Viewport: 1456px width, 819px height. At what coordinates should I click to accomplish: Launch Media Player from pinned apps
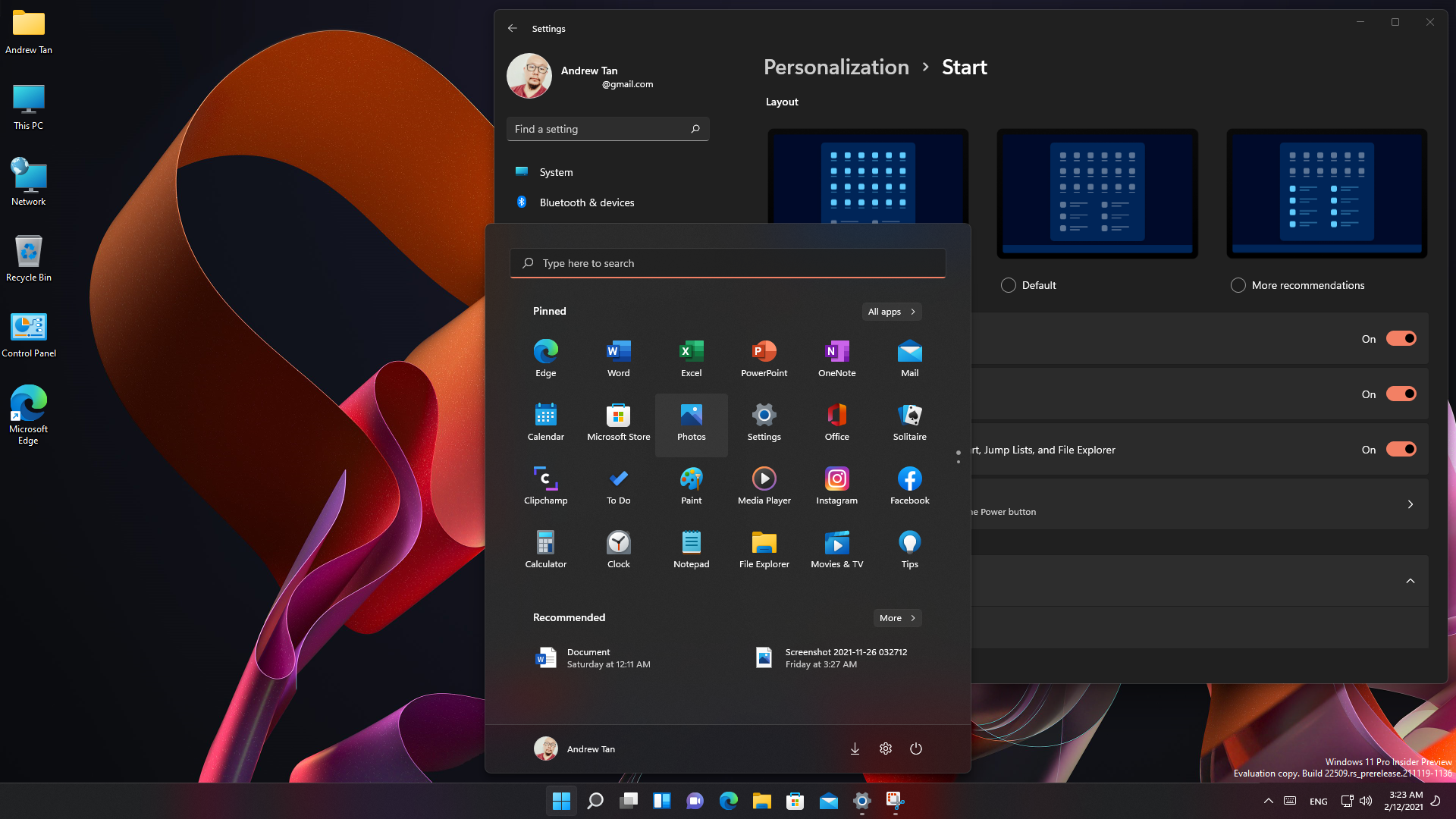coord(764,485)
